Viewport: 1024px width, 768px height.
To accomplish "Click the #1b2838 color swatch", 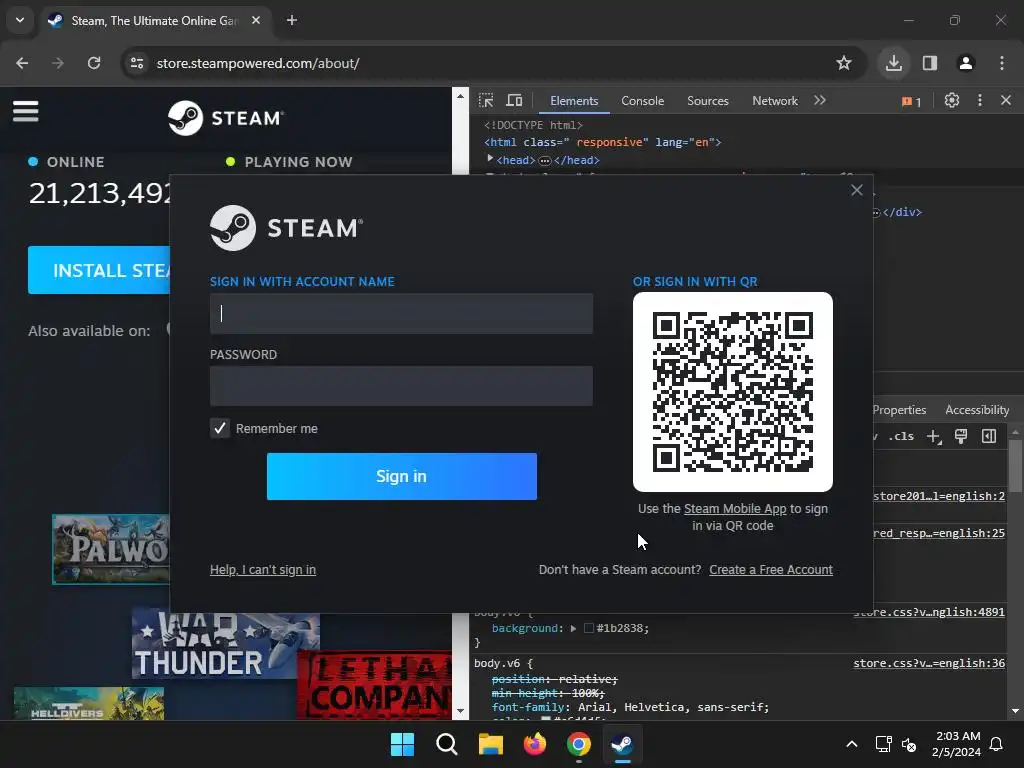I will point(588,628).
